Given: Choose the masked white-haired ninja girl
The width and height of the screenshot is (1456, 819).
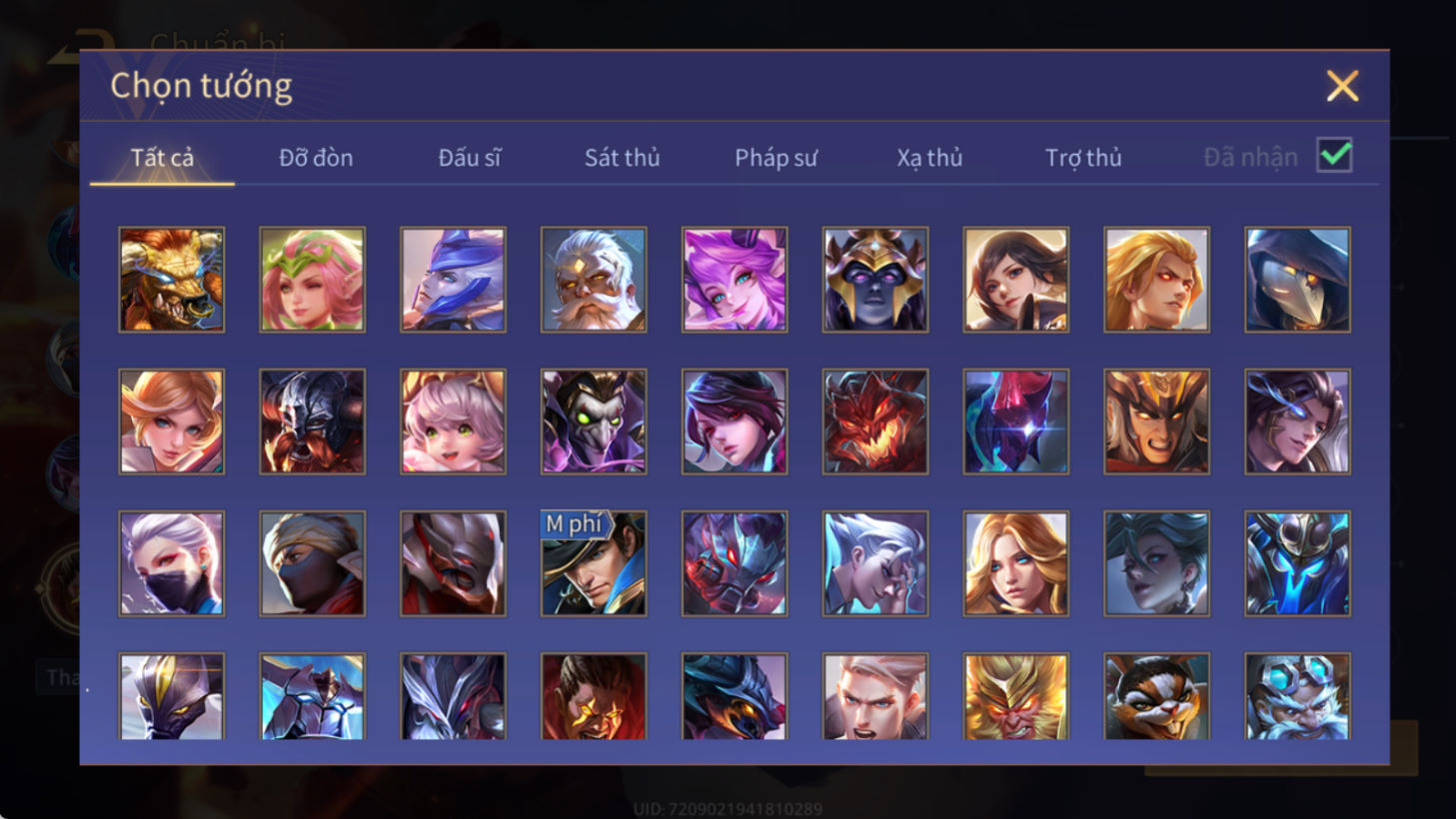Looking at the screenshot, I should coord(171,563).
